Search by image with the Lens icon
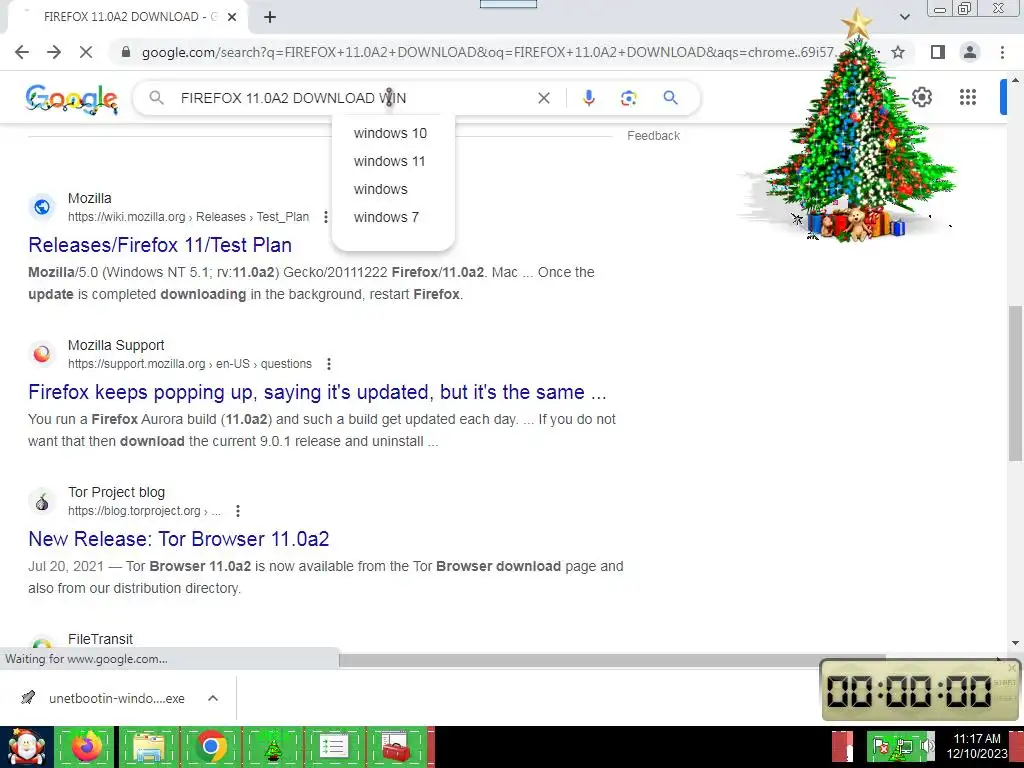This screenshot has width=1024, height=768. pyautogui.click(x=628, y=98)
